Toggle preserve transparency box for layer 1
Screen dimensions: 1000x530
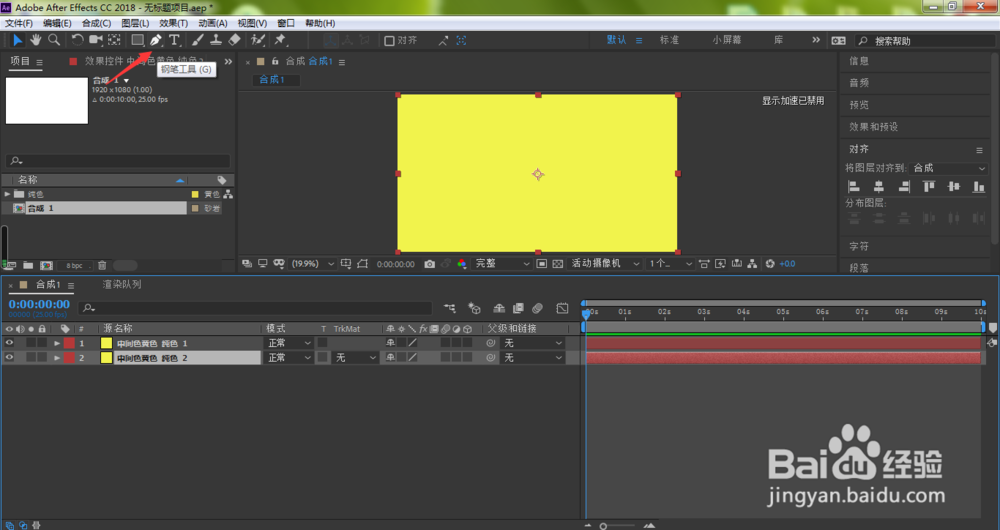pos(323,343)
